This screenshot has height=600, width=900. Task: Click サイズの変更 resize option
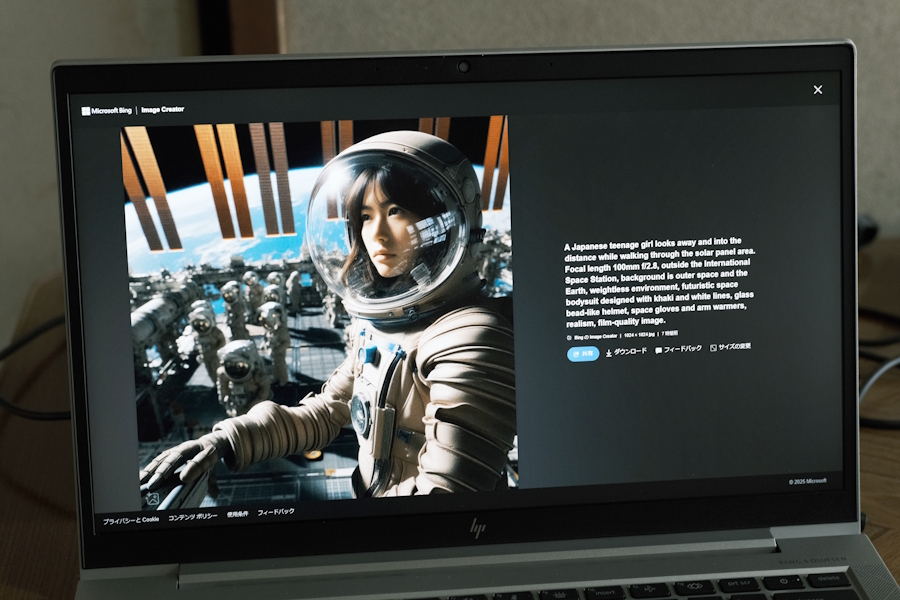coord(730,347)
